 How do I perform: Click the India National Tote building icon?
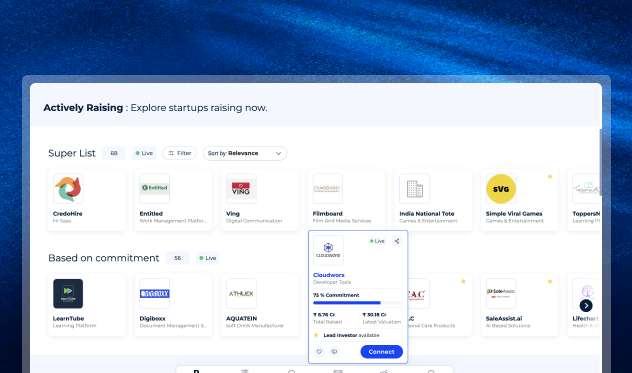pyautogui.click(x=414, y=189)
